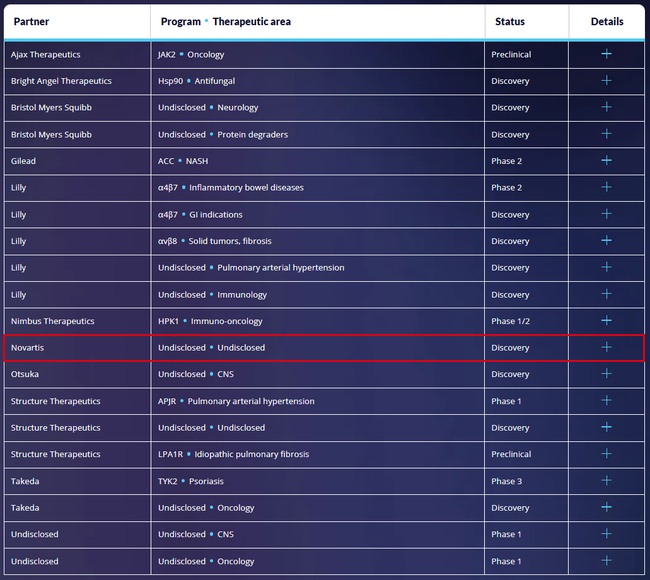Screen dimensions: 650x580
Task: Click α4β7 Inflammatory bowel diseases cell
Action: (318, 187)
